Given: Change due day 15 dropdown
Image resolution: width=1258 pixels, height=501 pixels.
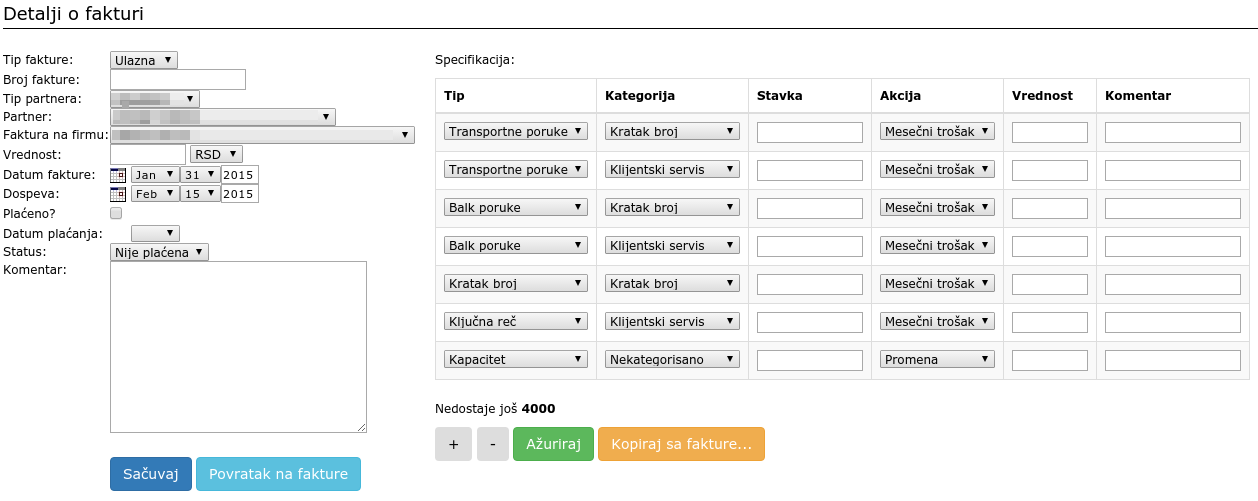Looking at the screenshot, I should click(x=200, y=194).
